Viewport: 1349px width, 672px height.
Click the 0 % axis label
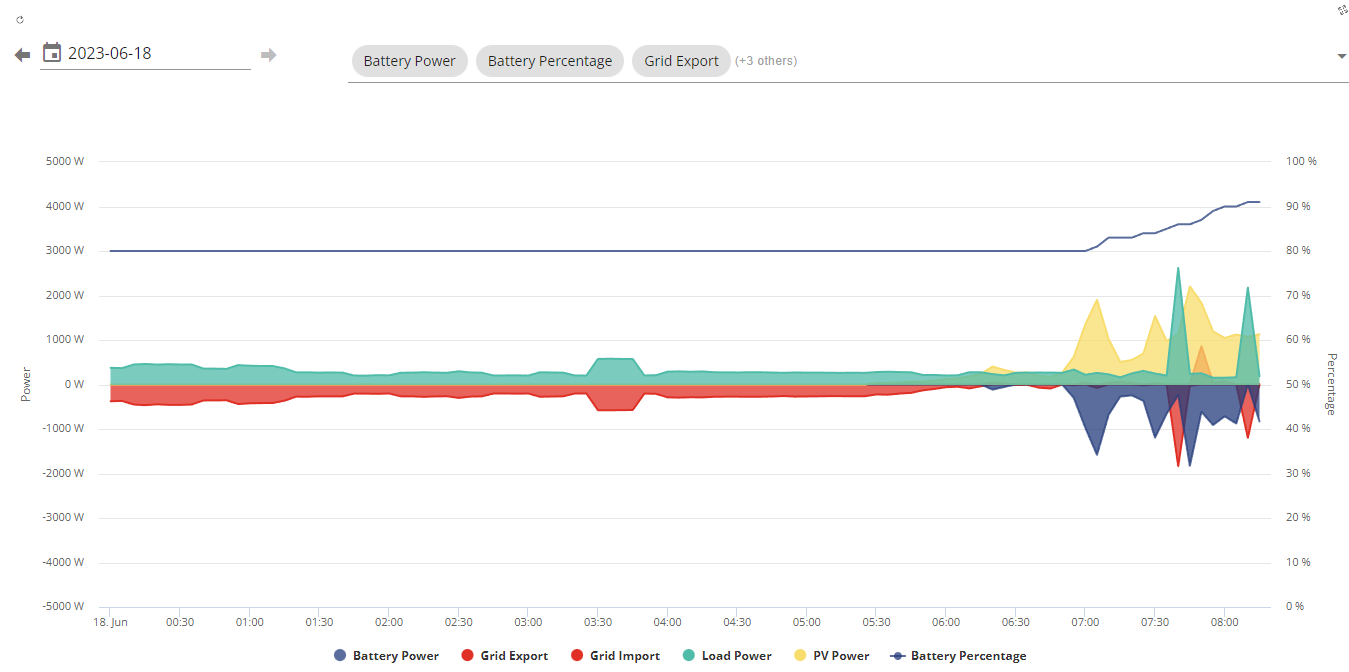1295,607
